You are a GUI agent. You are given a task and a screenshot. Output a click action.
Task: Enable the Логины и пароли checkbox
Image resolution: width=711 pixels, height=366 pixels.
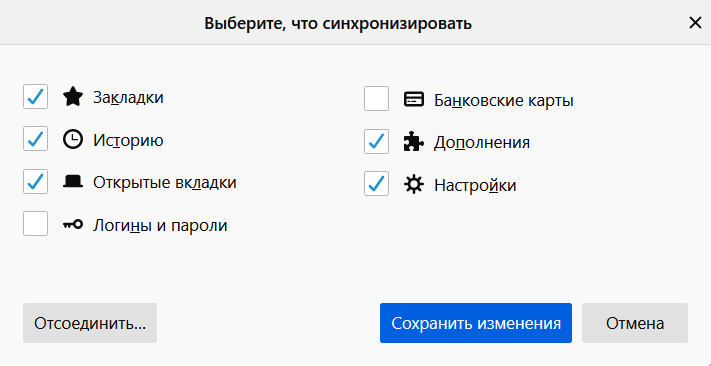[35, 224]
